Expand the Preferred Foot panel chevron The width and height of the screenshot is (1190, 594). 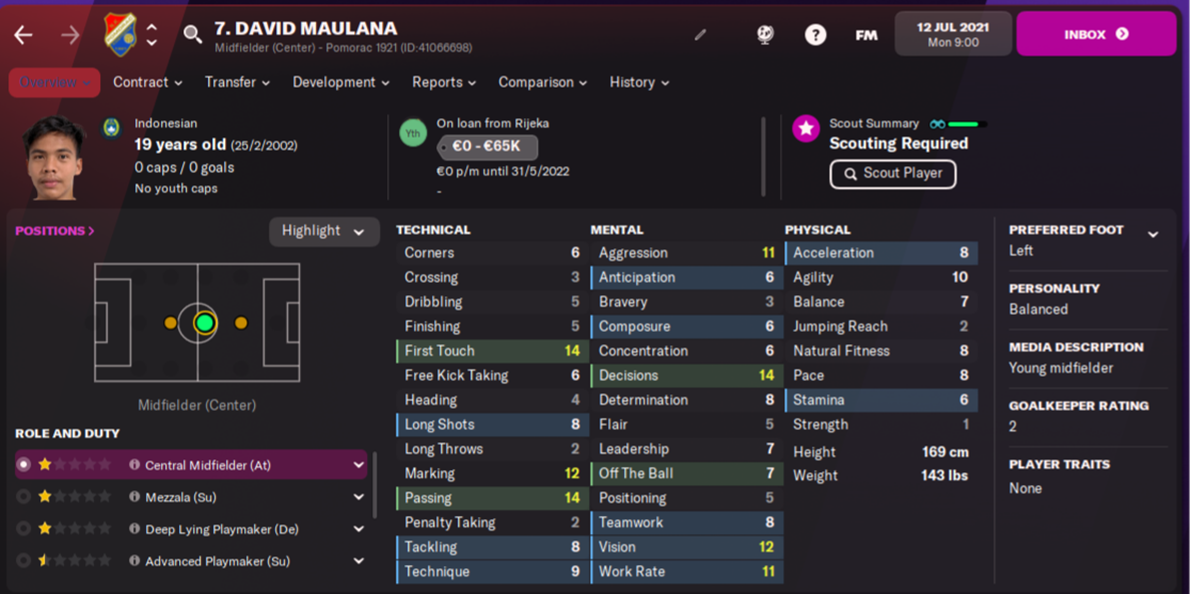[1153, 234]
